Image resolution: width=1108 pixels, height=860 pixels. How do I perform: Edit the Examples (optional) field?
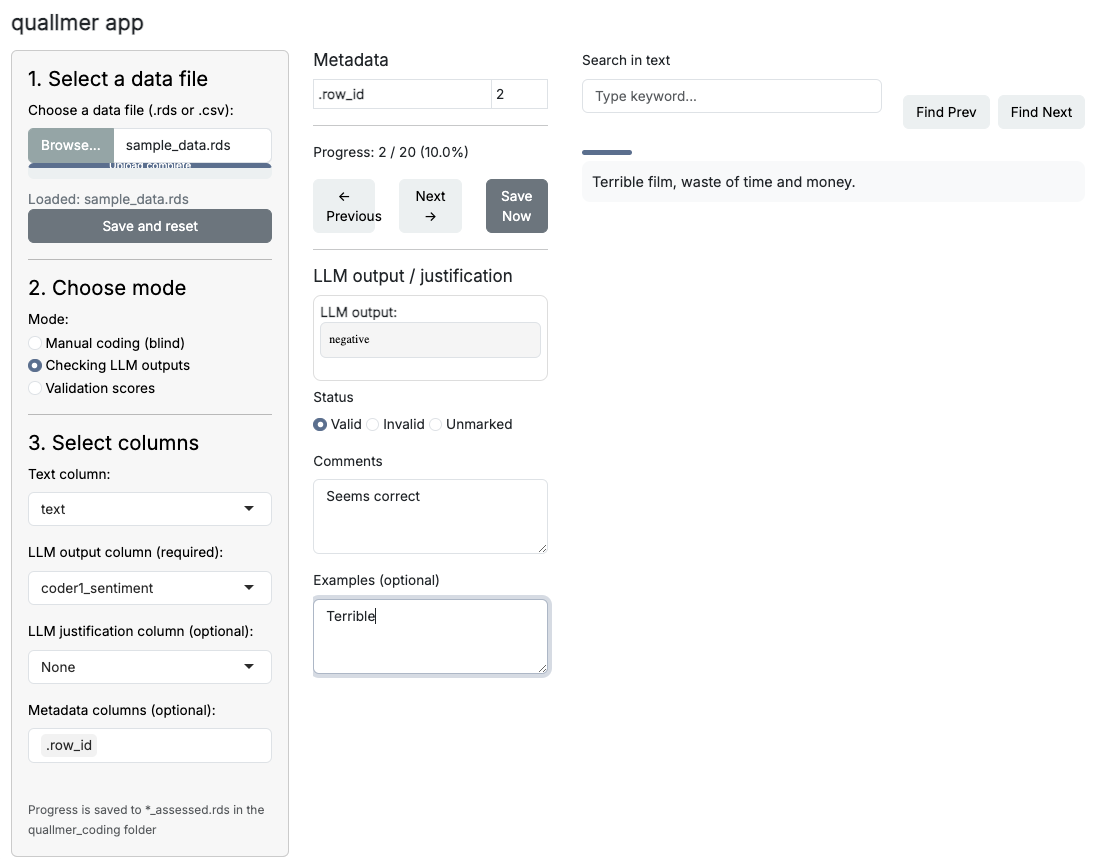430,635
